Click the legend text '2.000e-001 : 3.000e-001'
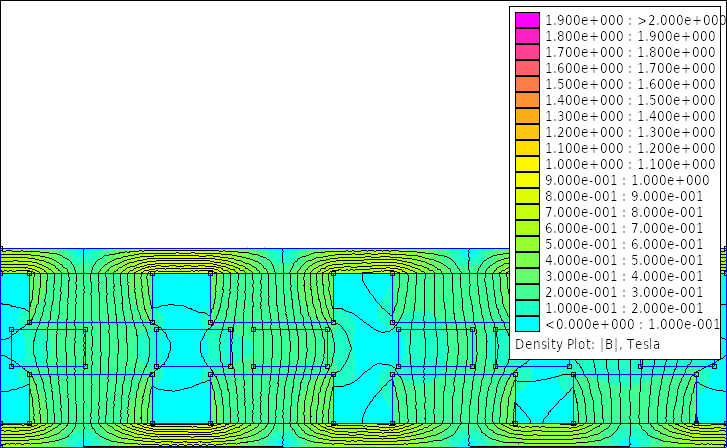The width and height of the screenshot is (727, 448). [x=624, y=292]
